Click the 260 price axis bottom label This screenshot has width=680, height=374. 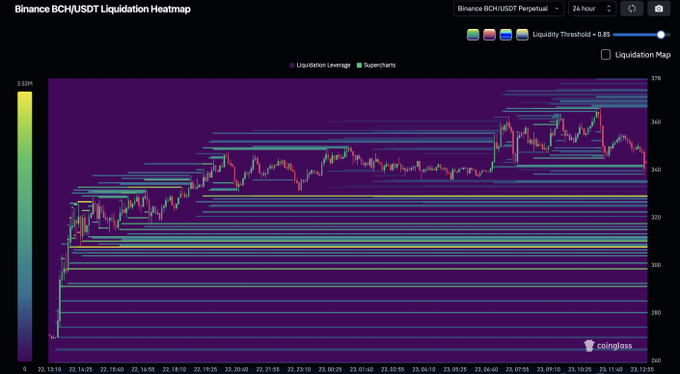tap(655, 361)
